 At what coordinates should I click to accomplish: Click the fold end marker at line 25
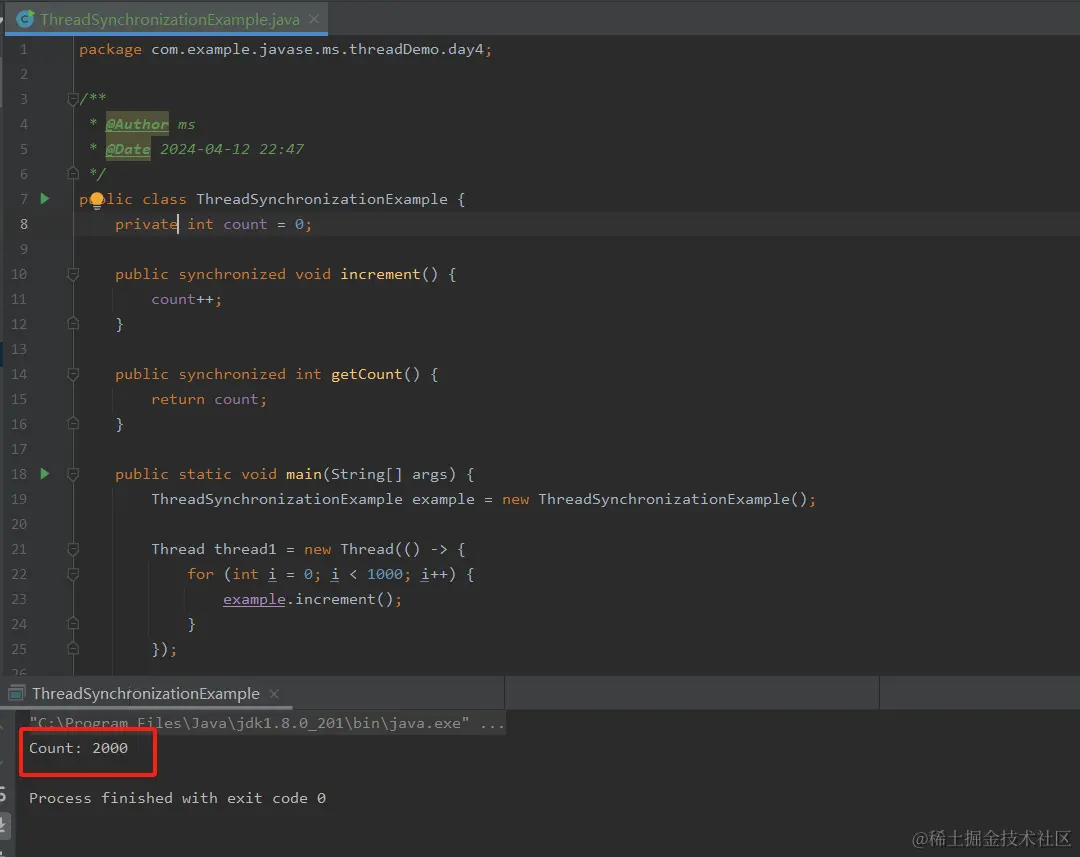click(73, 649)
